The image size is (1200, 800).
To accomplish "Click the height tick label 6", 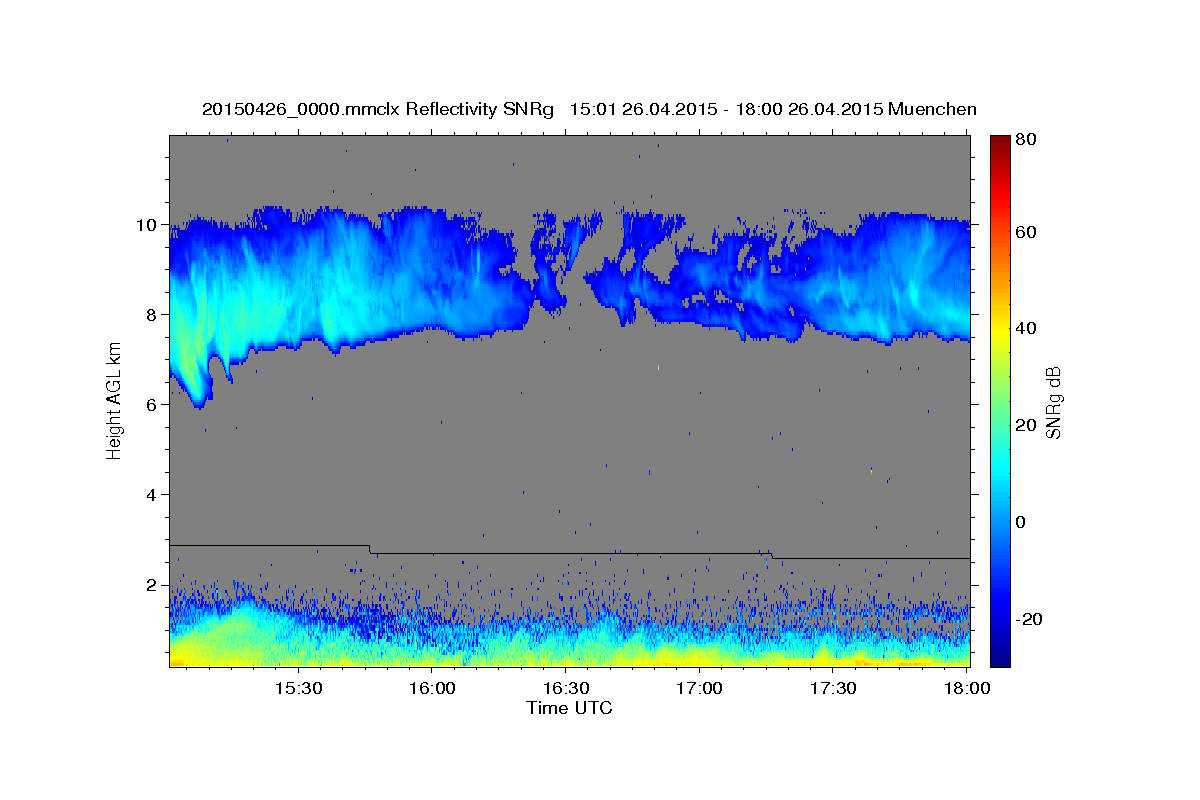I will [154, 405].
